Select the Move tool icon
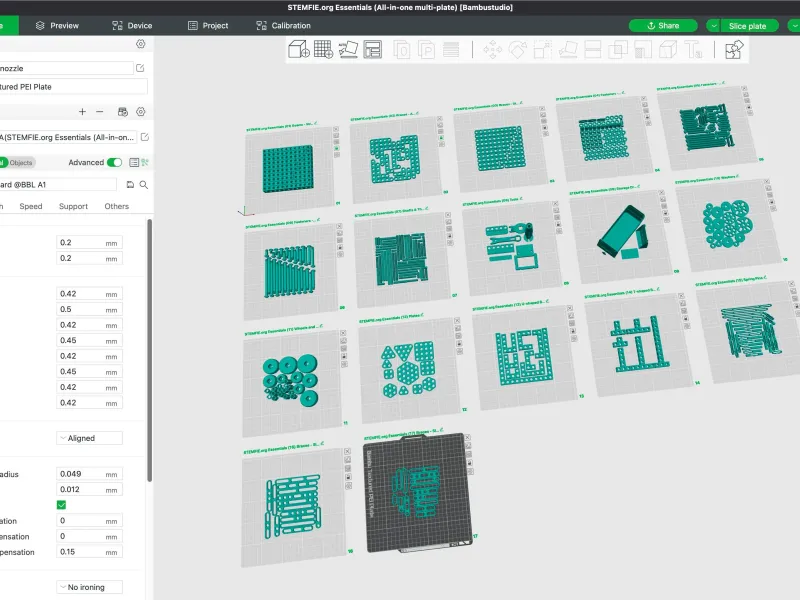The image size is (800, 600). click(x=492, y=50)
